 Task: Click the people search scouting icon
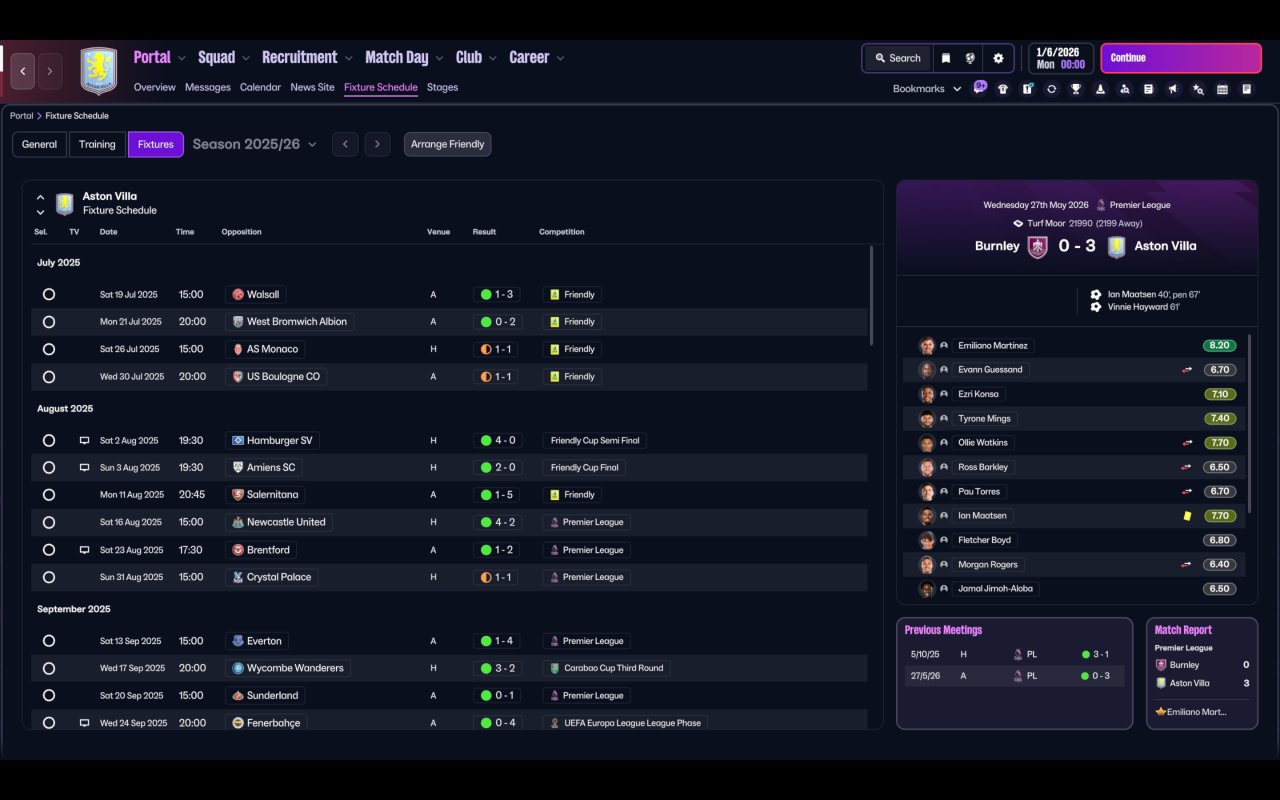tap(1125, 89)
